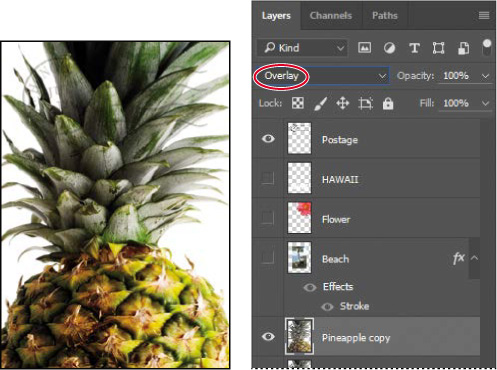Open the Kind filter dropdown

click(303, 48)
